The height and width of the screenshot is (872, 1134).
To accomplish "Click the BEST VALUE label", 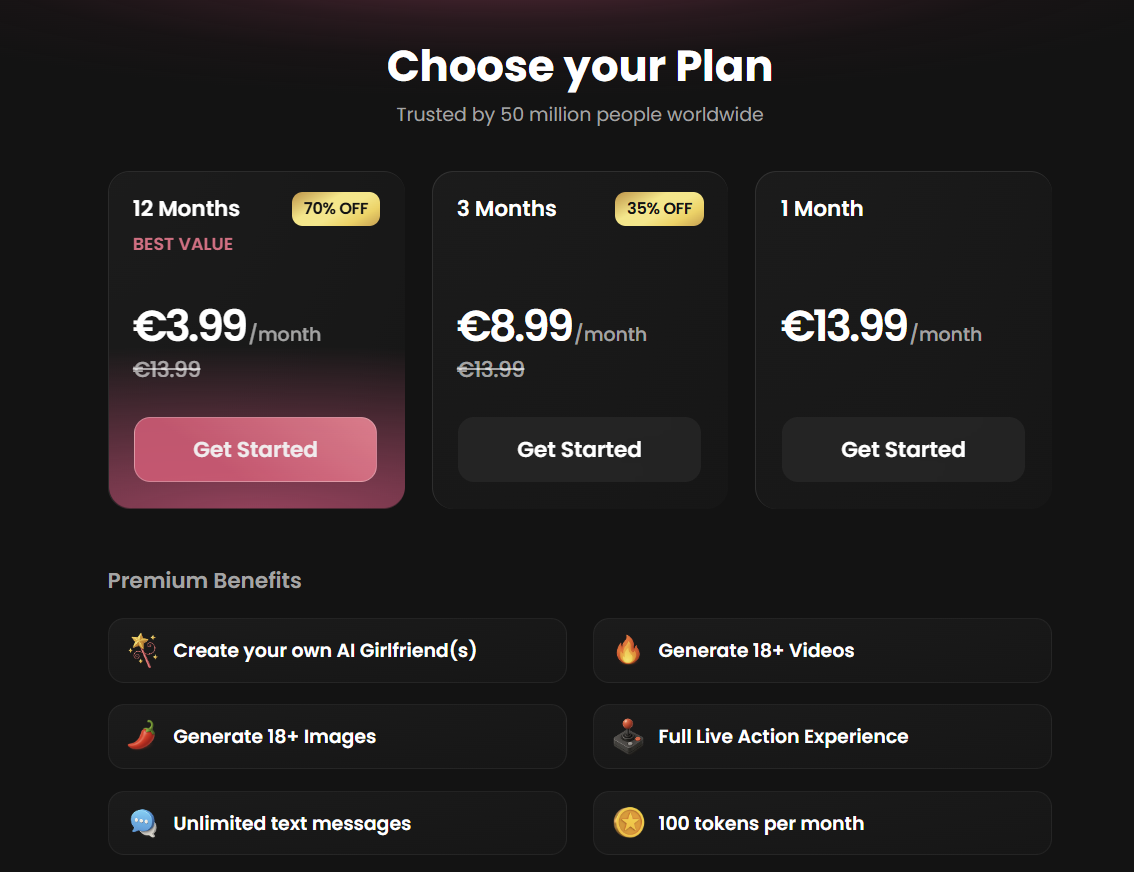I will click(183, 244).
